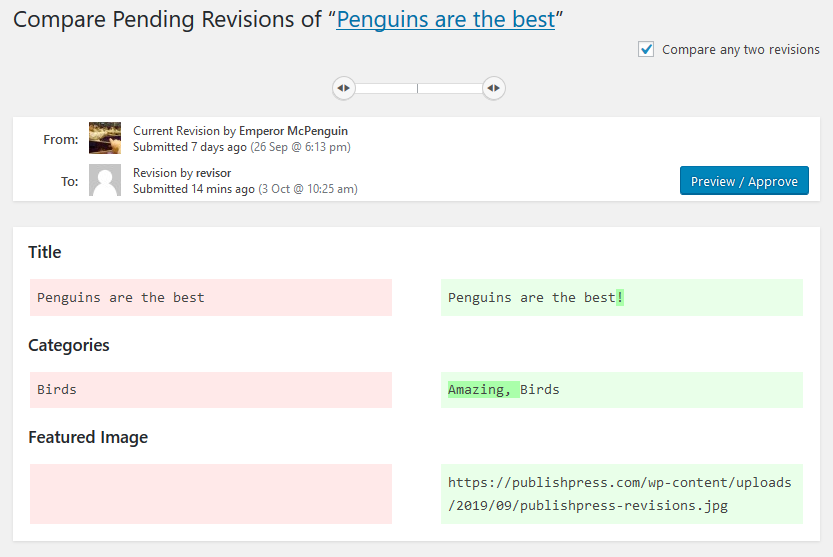Click the right revision slider handle
The image size is (833, 557).
tap(493, 88)
